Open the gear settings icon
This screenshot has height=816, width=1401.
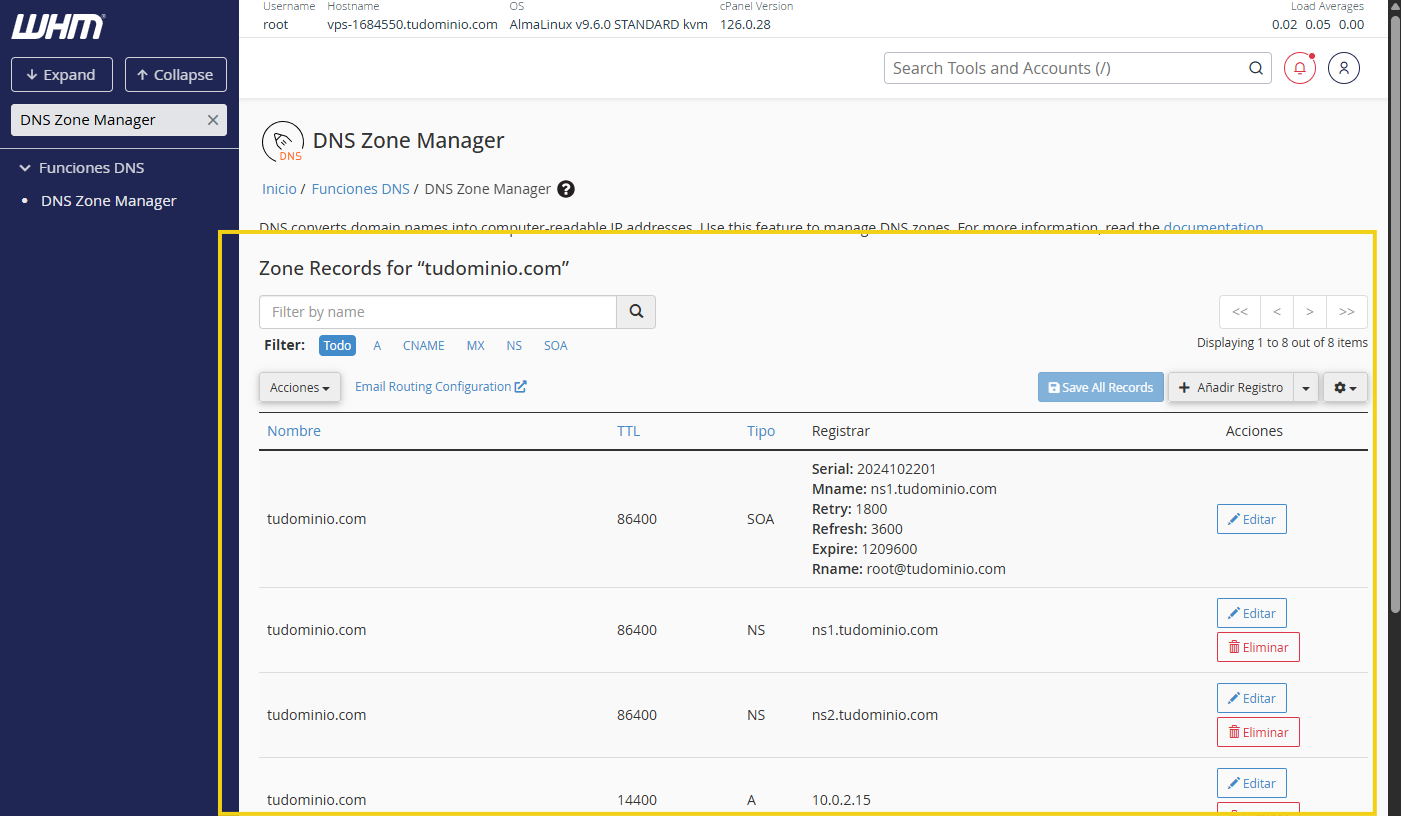pyautogui.click(x=1345, y=387)
